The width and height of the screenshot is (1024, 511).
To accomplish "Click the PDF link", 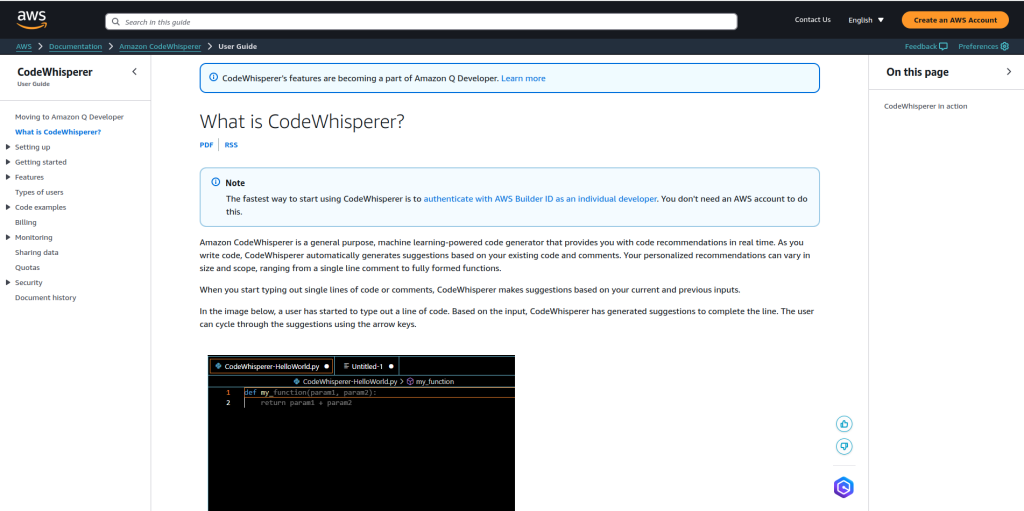I will [206, 145].
